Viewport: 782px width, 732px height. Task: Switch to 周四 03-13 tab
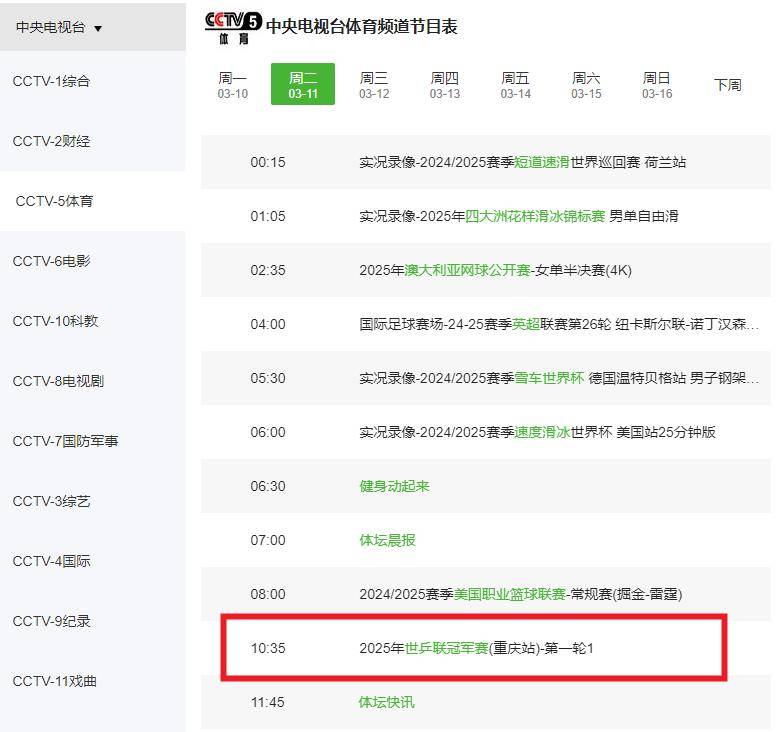click(x=445, y=85)
